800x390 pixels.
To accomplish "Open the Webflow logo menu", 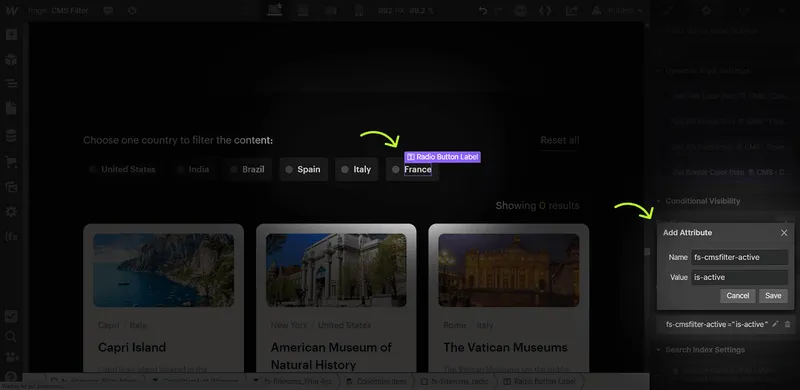I will (11, 10).
